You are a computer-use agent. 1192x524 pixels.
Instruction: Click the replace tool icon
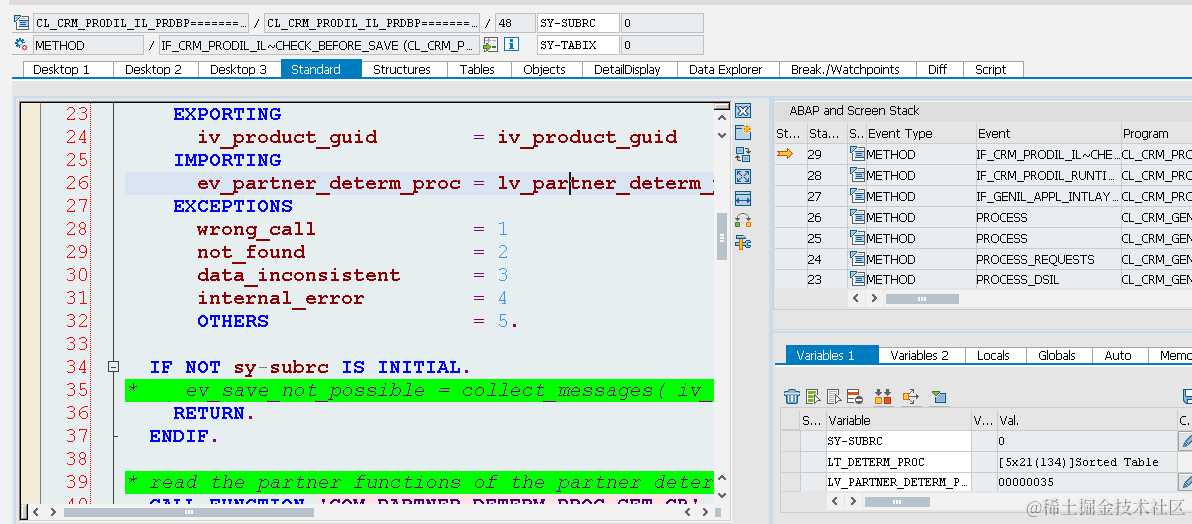click(743, 154)
